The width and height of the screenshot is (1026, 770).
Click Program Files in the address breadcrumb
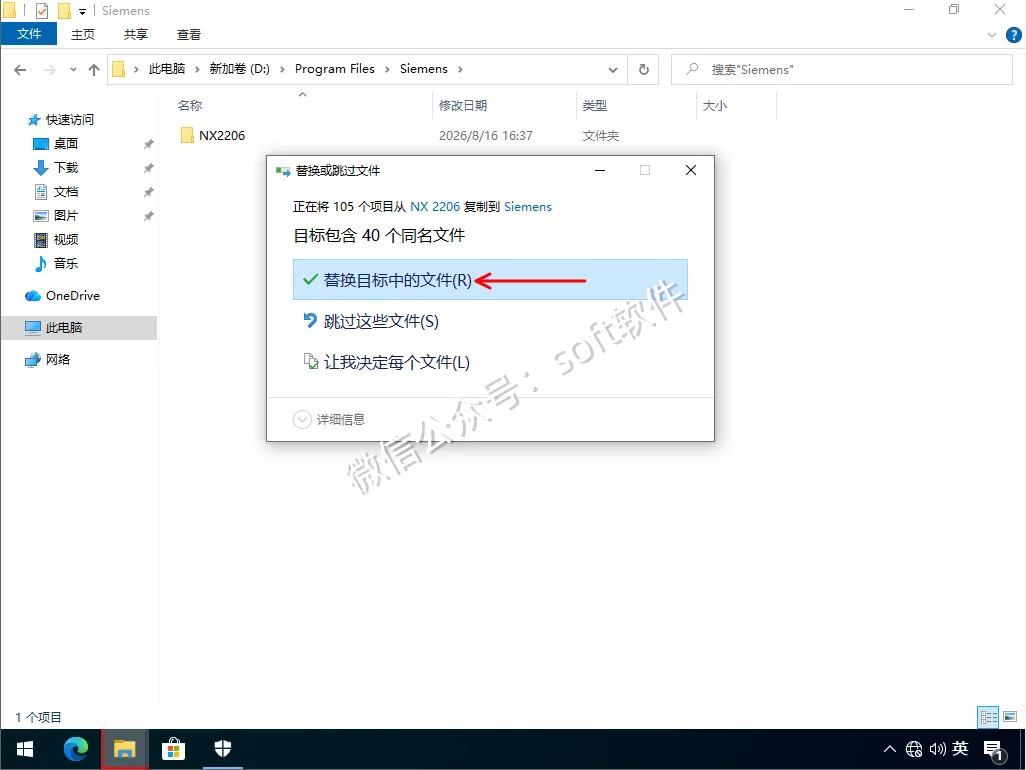coord(335,69)
